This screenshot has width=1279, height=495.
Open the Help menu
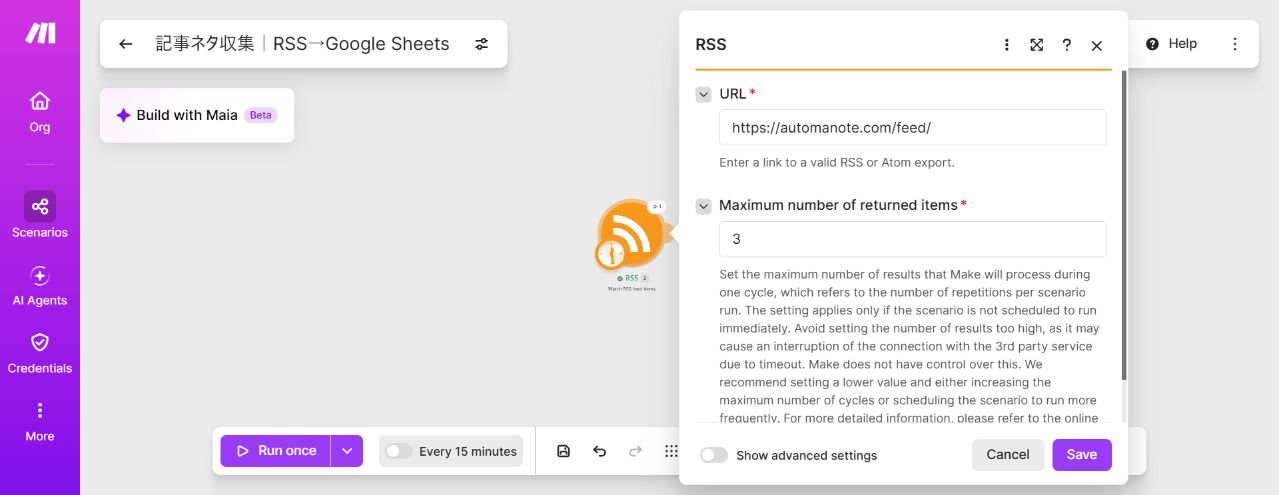coord(1171,44)
